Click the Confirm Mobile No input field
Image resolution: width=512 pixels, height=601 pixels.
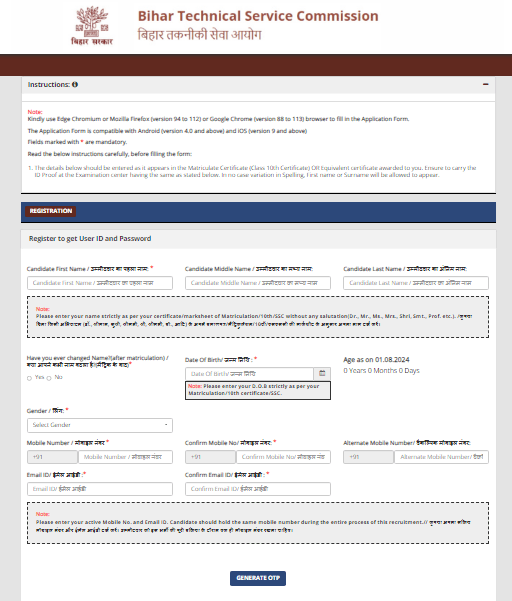tap(284, 457)
